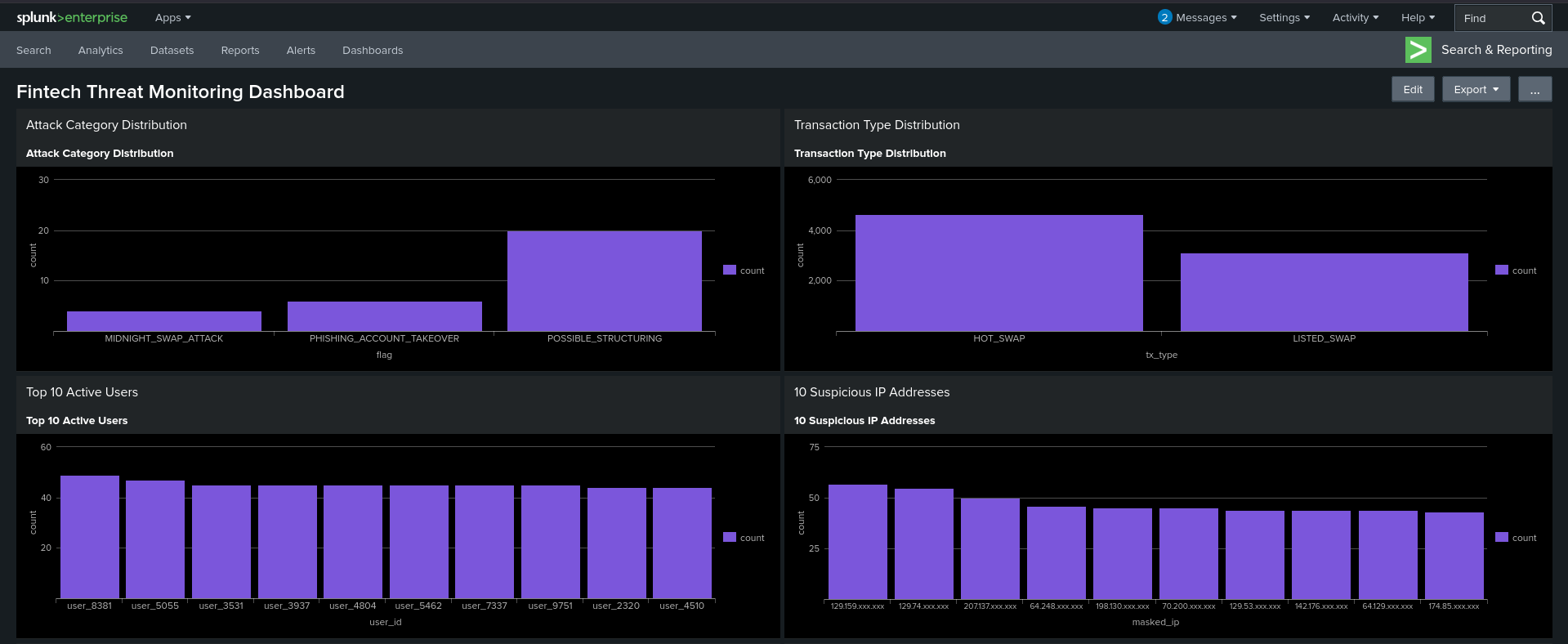This screenshot has width=1568, height=644.
Task: Select the POSSIBLE_STRUCTURING bar in the chart
Action: tap(605, 281)
